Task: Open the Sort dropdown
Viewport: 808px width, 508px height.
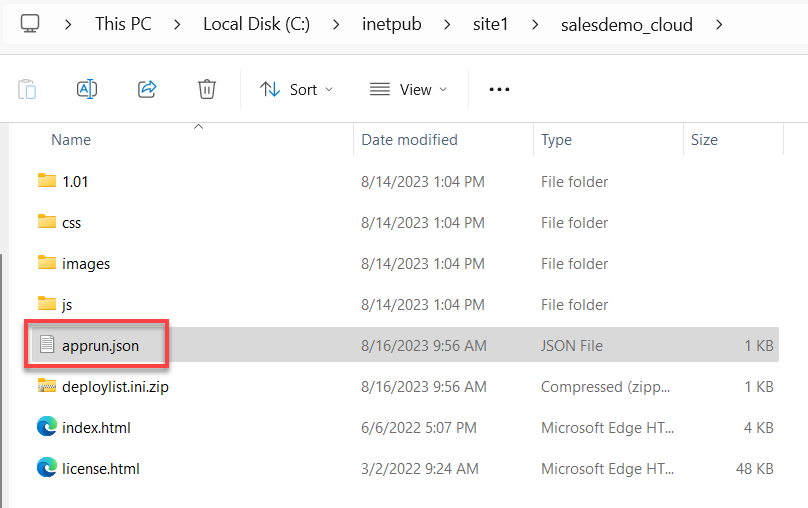Action: click(297, 89)
